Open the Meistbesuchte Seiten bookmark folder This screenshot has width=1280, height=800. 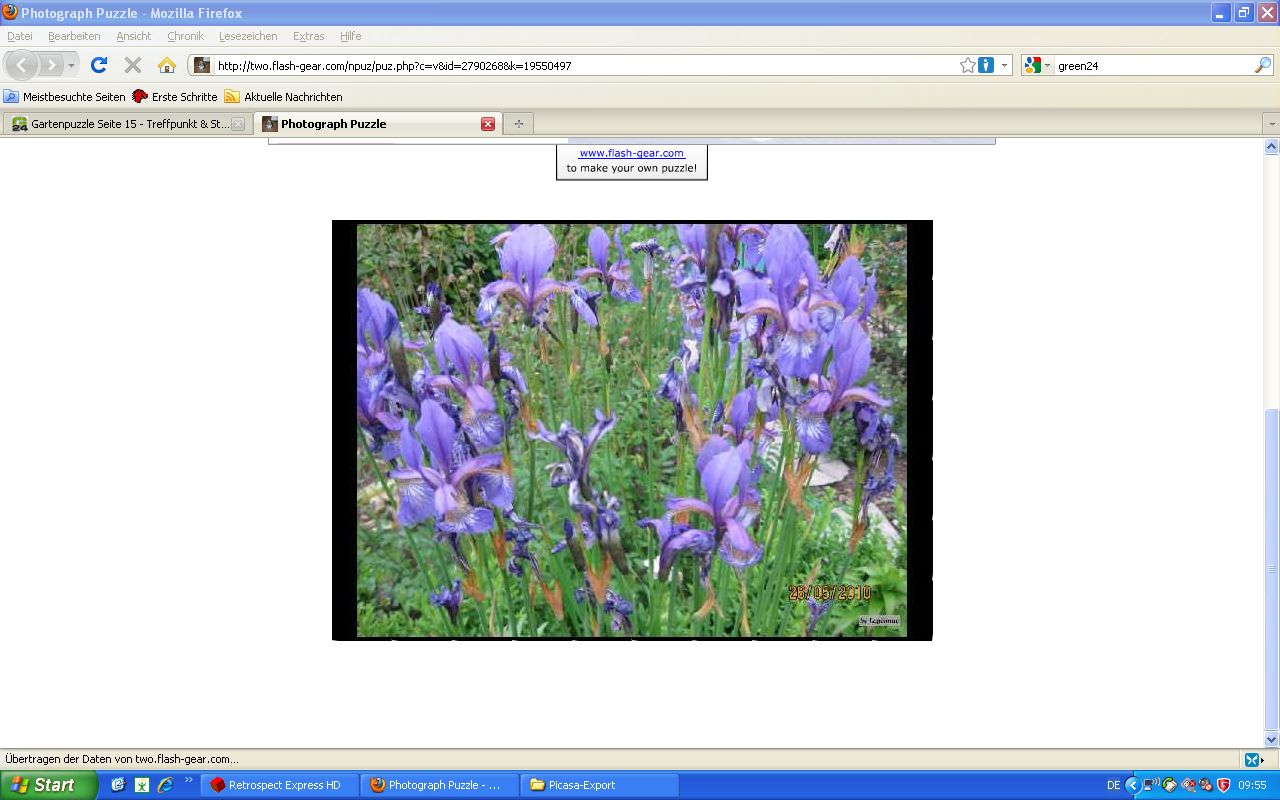(x=66, y=97)
